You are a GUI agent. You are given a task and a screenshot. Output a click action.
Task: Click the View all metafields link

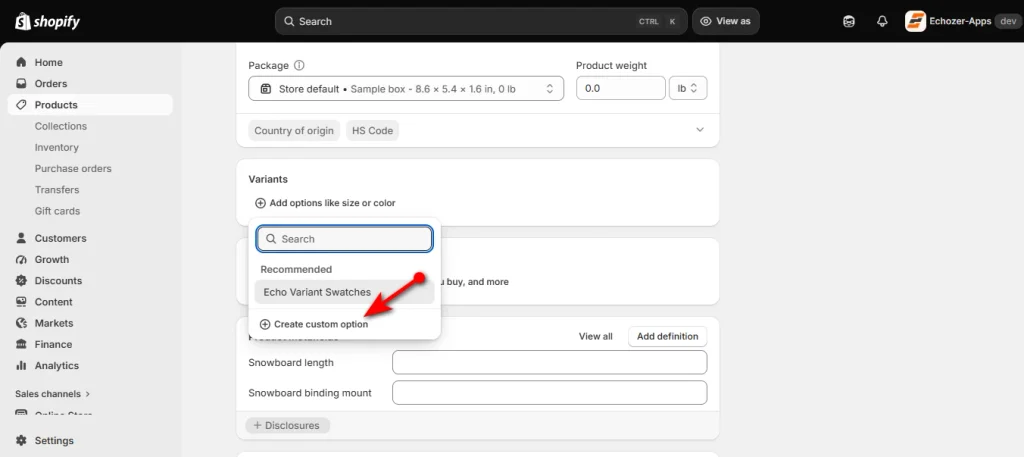596,336
